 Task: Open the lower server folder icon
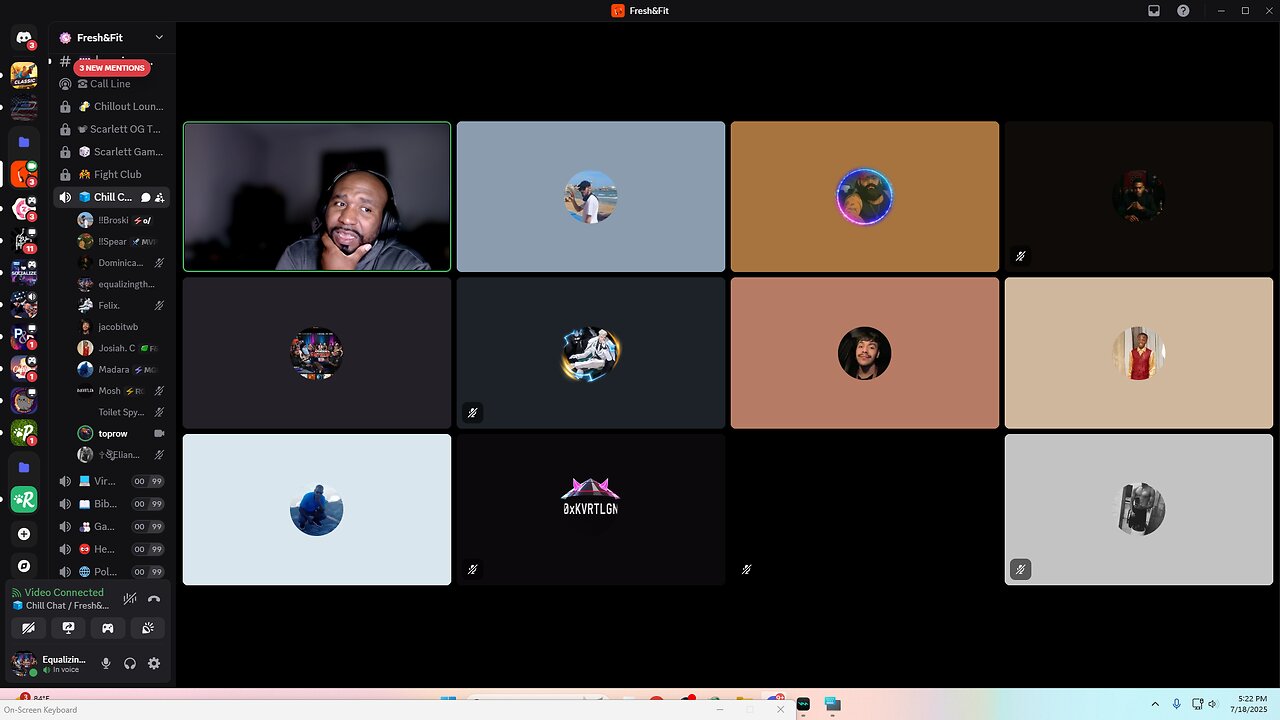[x=24, y=467]
